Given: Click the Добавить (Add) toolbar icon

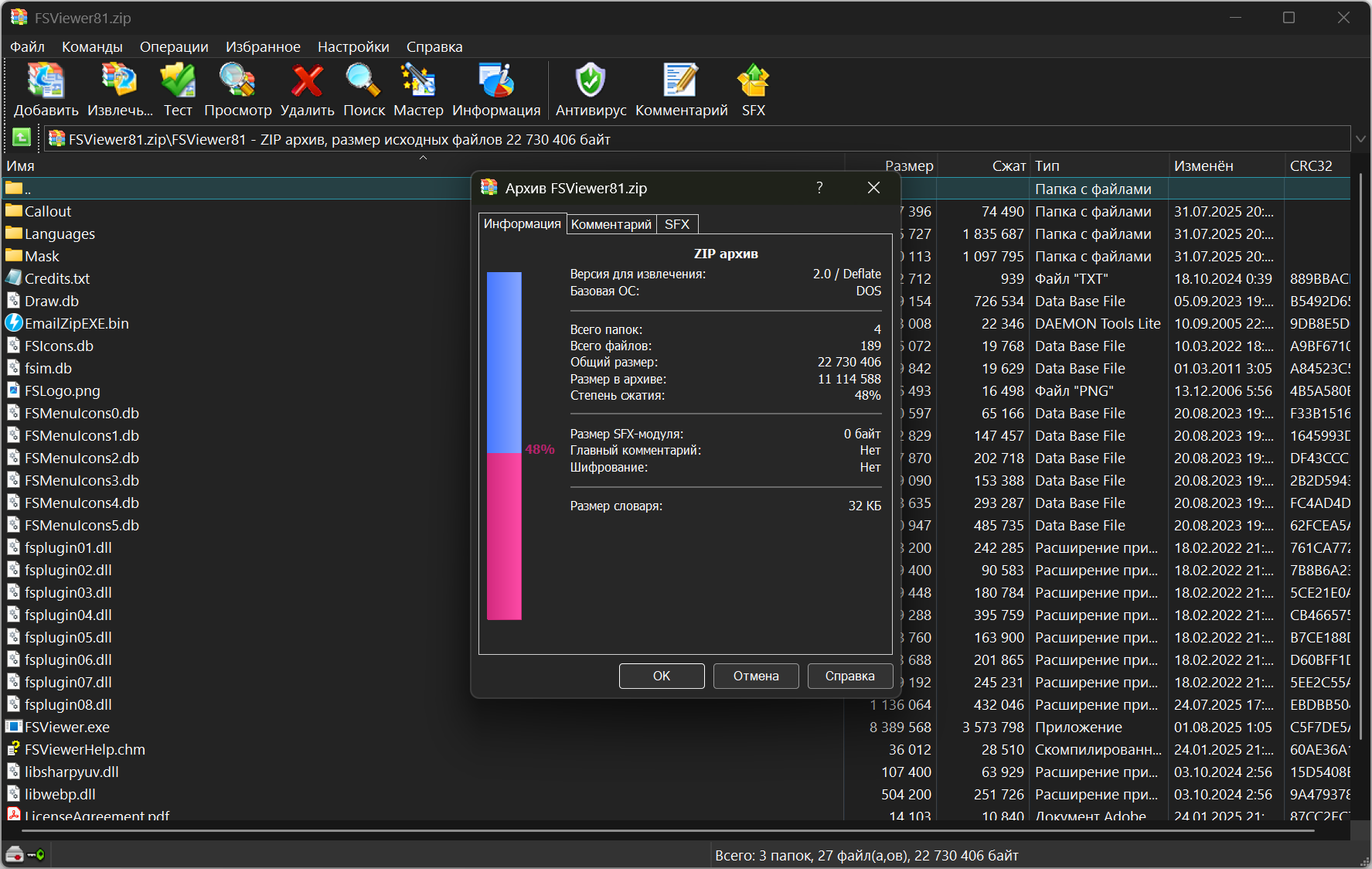Looking at the screenshot, I should point(46,81).
